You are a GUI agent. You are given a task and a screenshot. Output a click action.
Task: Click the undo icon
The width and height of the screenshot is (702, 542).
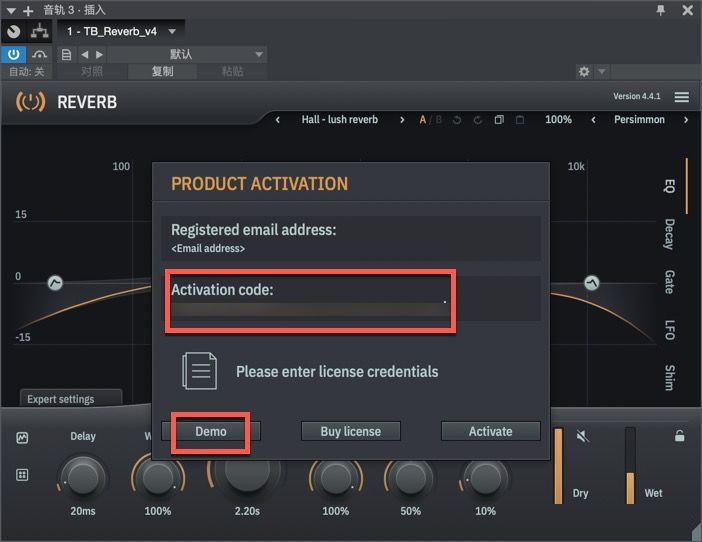coord(457,119)
